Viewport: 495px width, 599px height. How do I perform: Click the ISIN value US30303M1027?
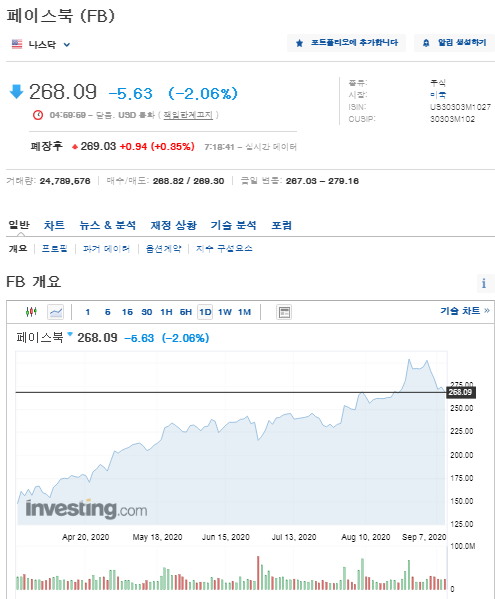point(460,107)
